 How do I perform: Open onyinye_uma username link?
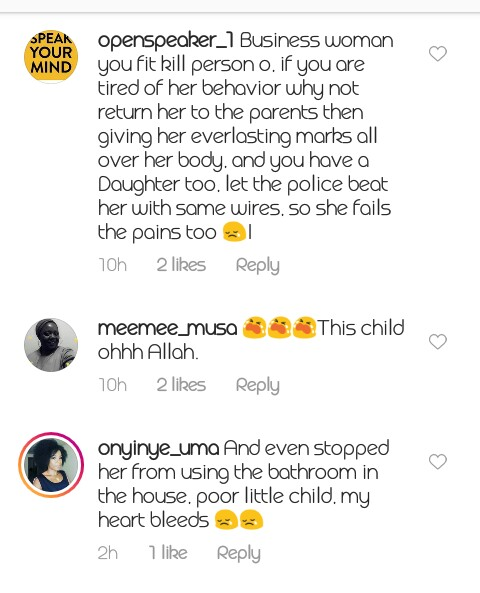(158, 449)
